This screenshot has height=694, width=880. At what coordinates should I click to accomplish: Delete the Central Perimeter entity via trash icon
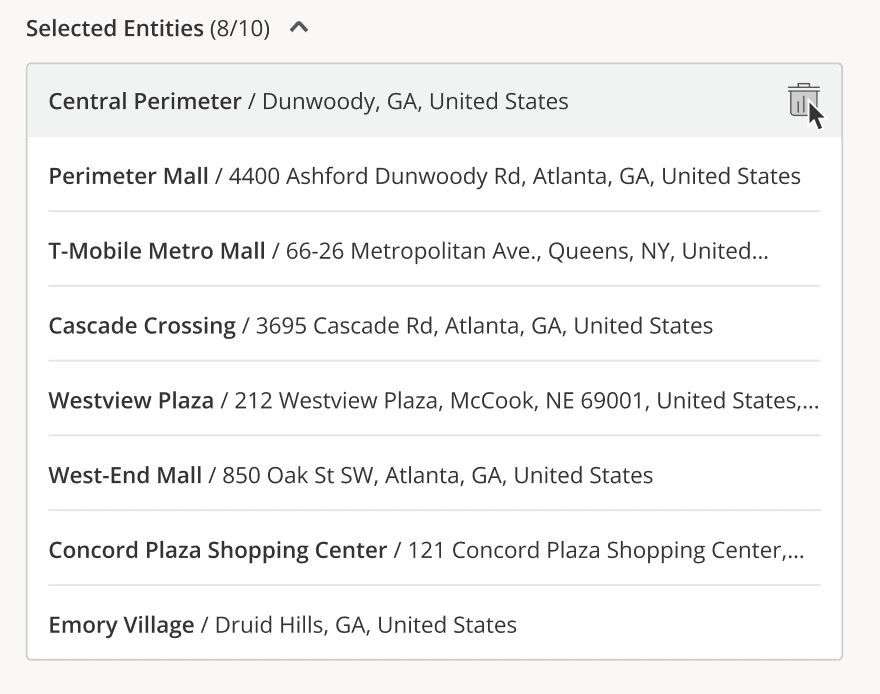[x=802, y=101]
